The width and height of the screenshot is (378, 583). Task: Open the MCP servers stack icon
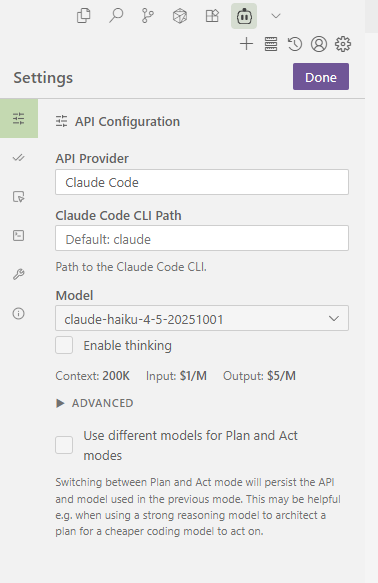271,44
